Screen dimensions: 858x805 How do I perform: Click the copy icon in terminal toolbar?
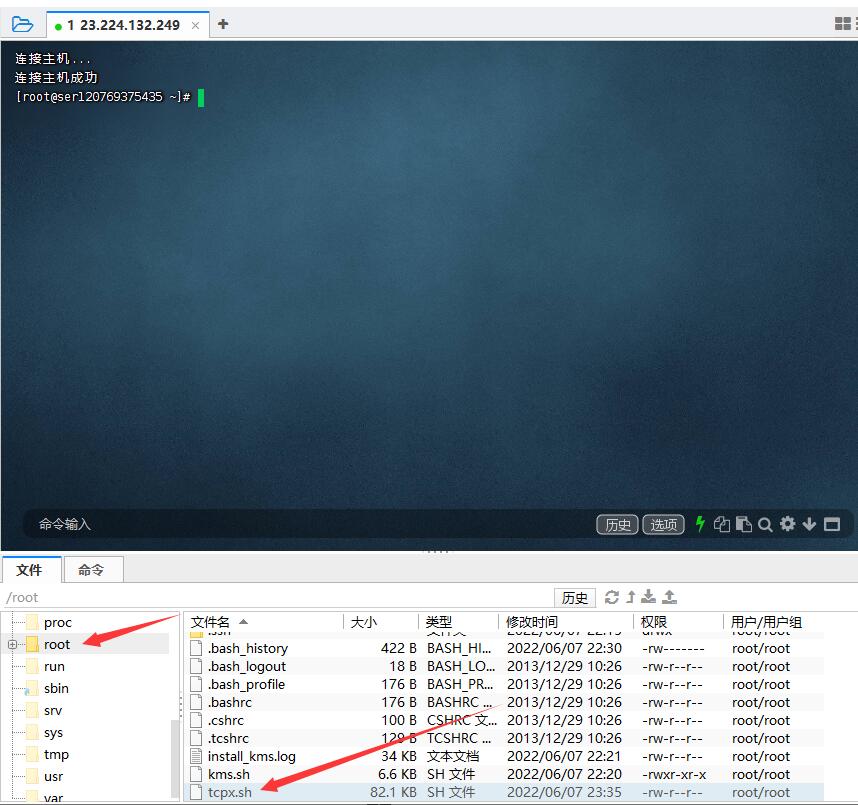point(722,524)
